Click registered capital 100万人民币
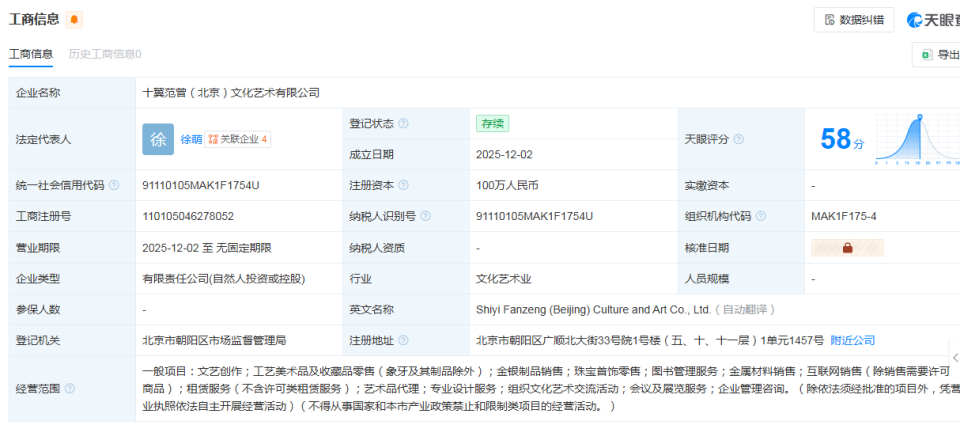The height and width of the screenshot is (444, 960). click(507, 185)
